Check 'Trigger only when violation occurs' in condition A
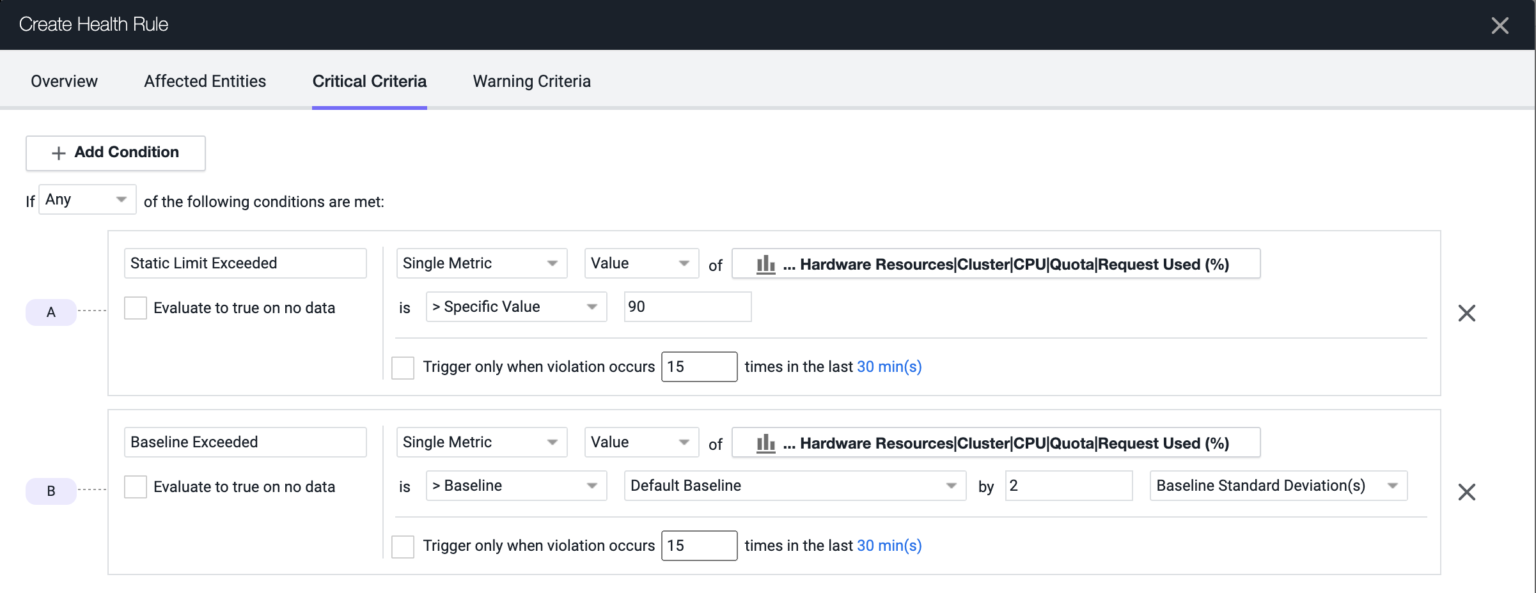The width and height of the screenshot is (1536, 593). coord(403,368)
